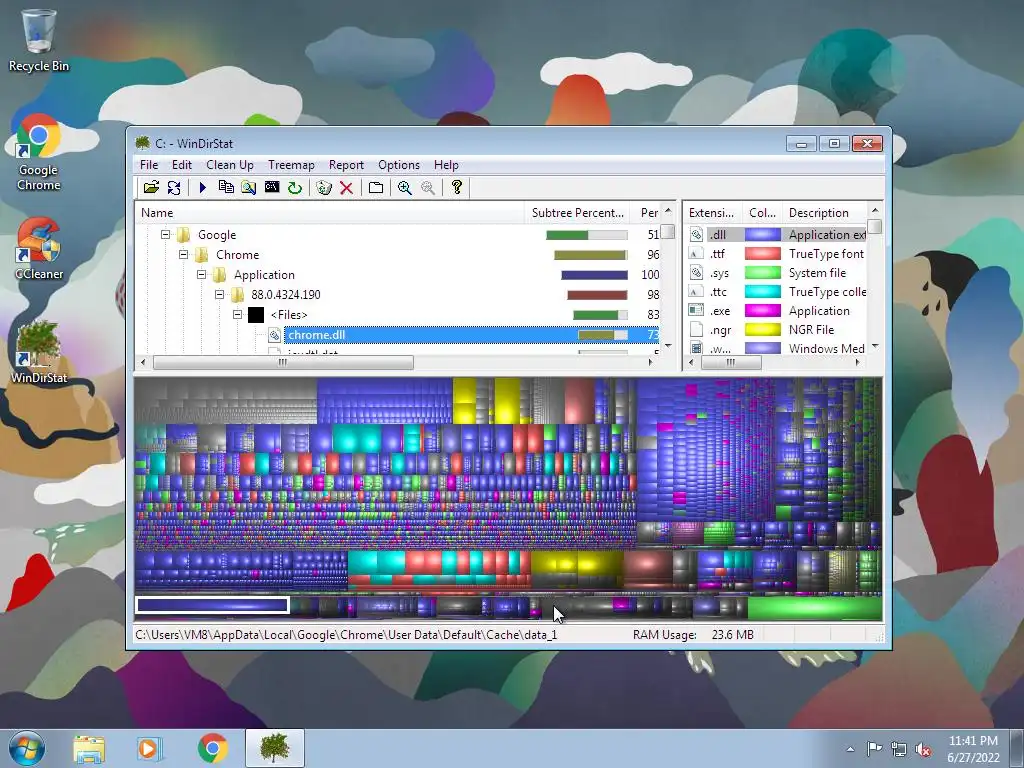
Task: Click the white folder outline toolbar icon
Action: [x=376, y=188]
